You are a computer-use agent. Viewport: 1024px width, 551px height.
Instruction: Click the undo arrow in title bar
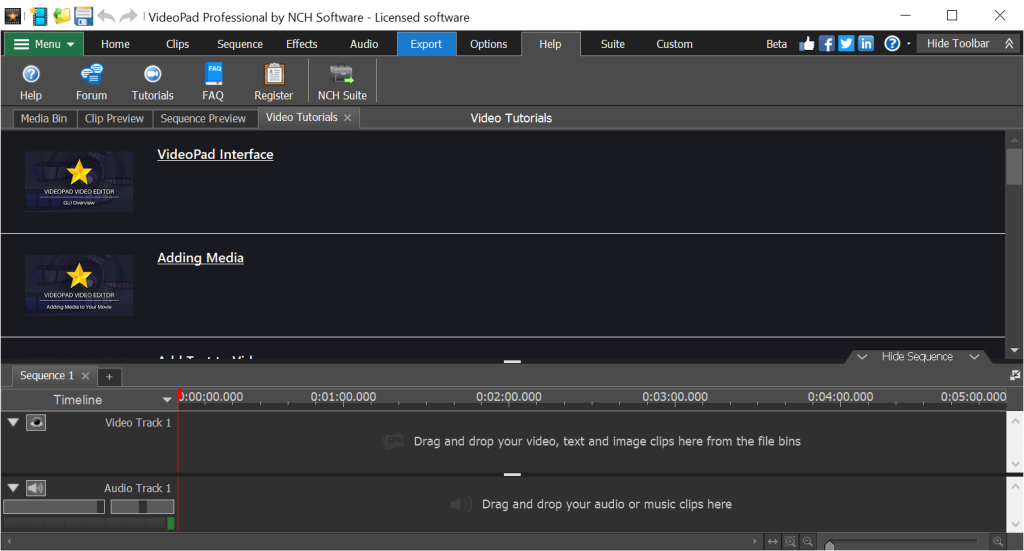pos(106,16)
